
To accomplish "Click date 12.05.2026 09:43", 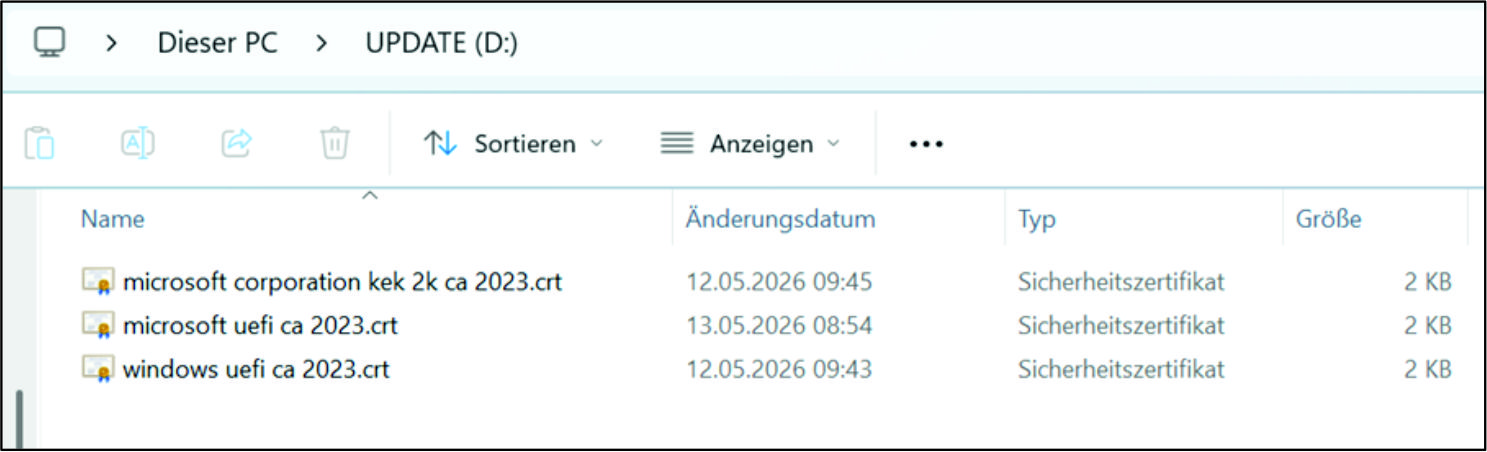I will tap(779, 370).
